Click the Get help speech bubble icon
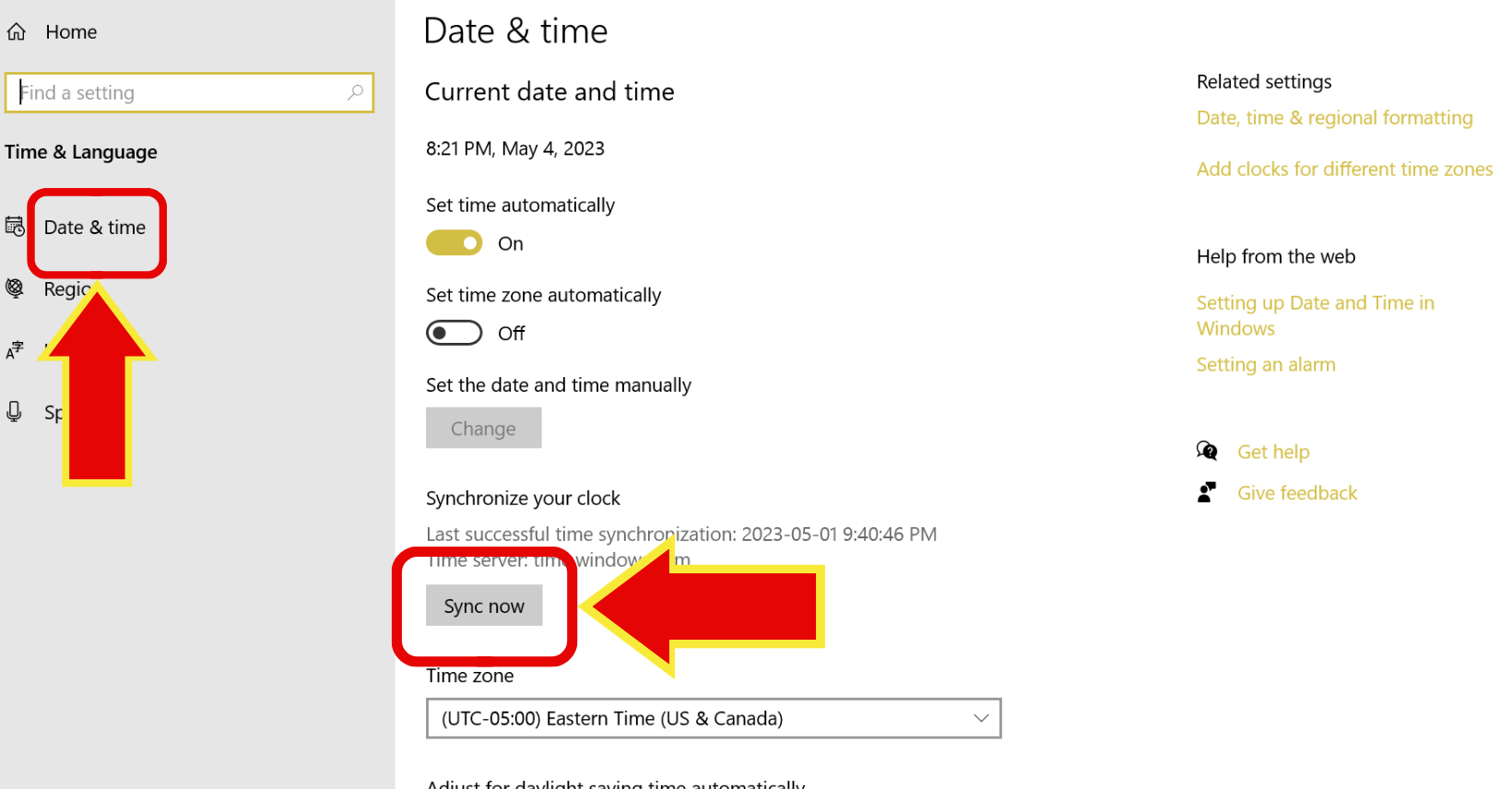Screen dimensions: 1512x789 point(1206,451)
